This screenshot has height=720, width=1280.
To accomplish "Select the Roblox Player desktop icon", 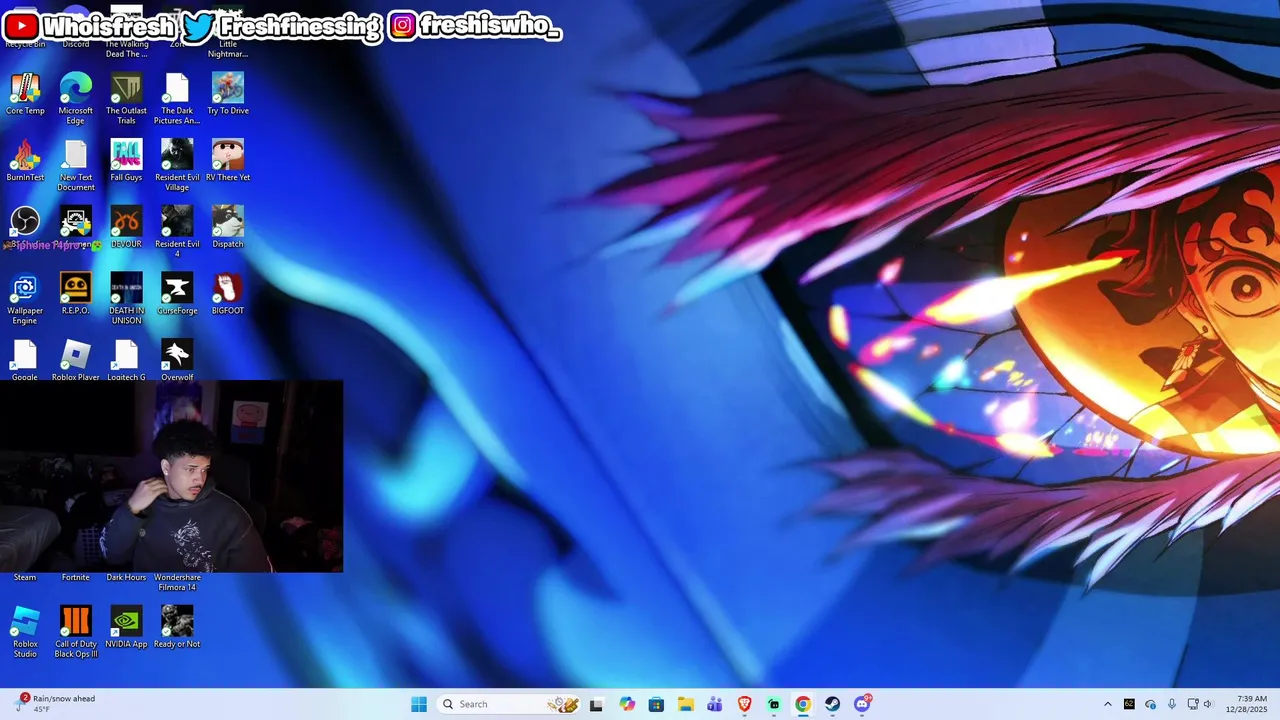I will click(x=76, y=360).
